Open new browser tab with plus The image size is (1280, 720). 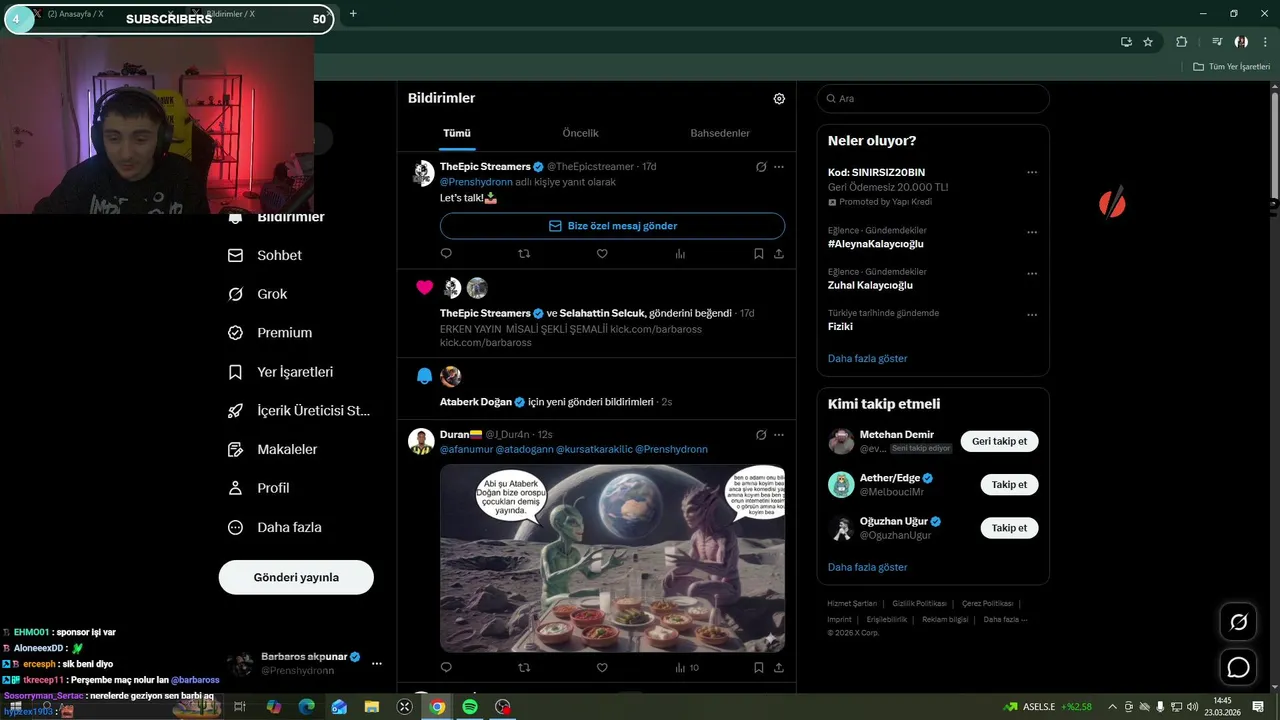[353, 14]
